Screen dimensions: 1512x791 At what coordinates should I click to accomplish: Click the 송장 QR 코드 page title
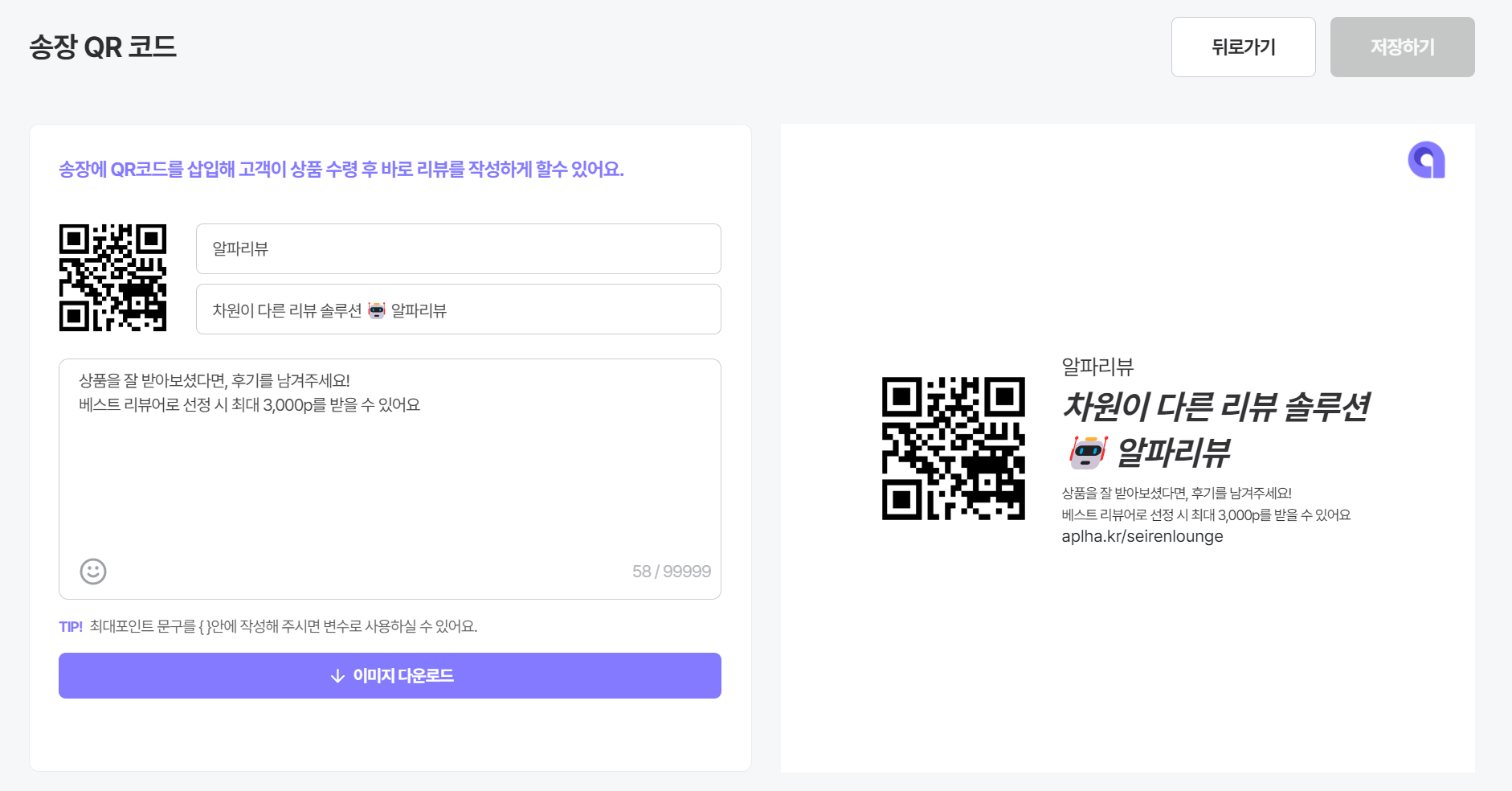pos(103,47)
